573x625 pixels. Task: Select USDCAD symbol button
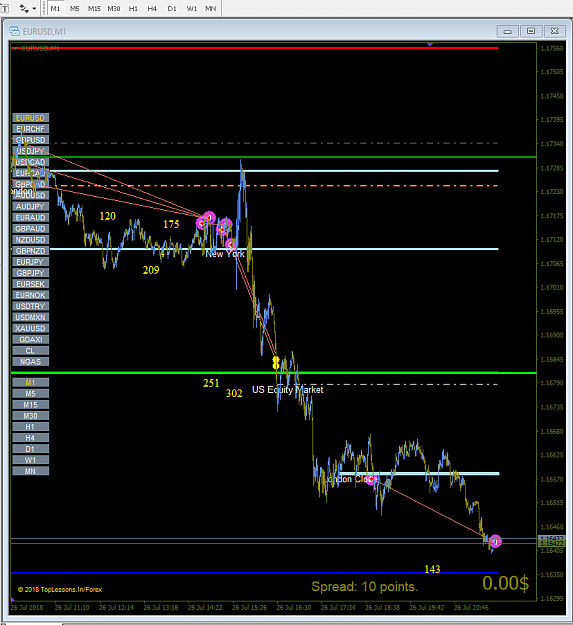click(x=31, y=162)
